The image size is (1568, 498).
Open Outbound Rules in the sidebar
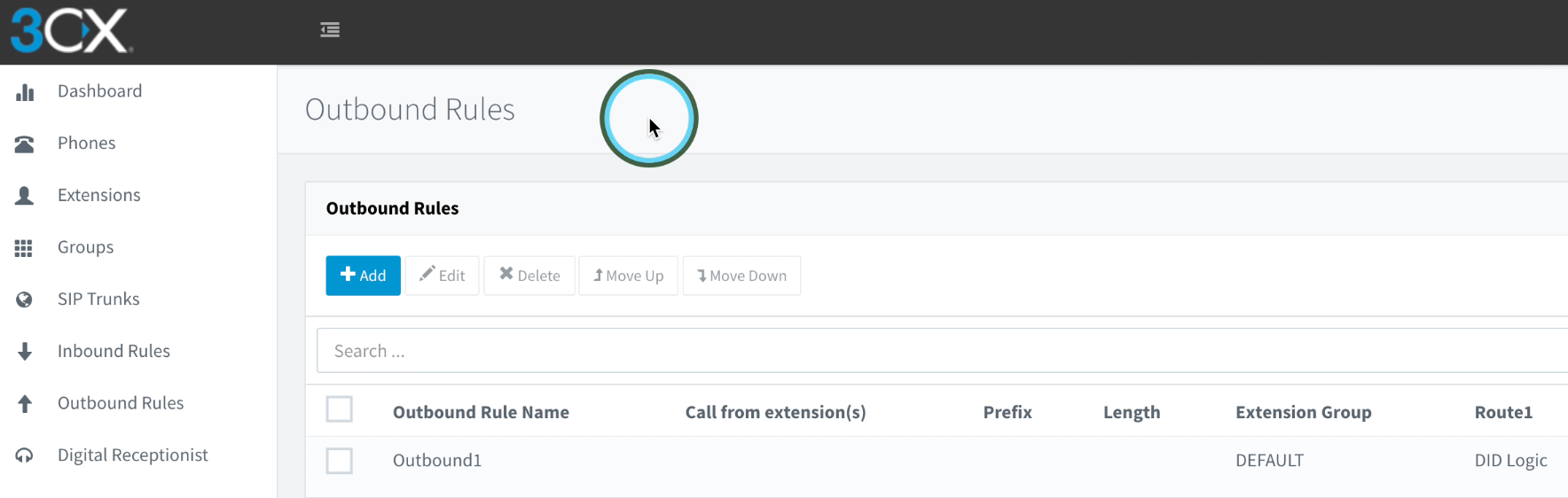tap(121, 403)
